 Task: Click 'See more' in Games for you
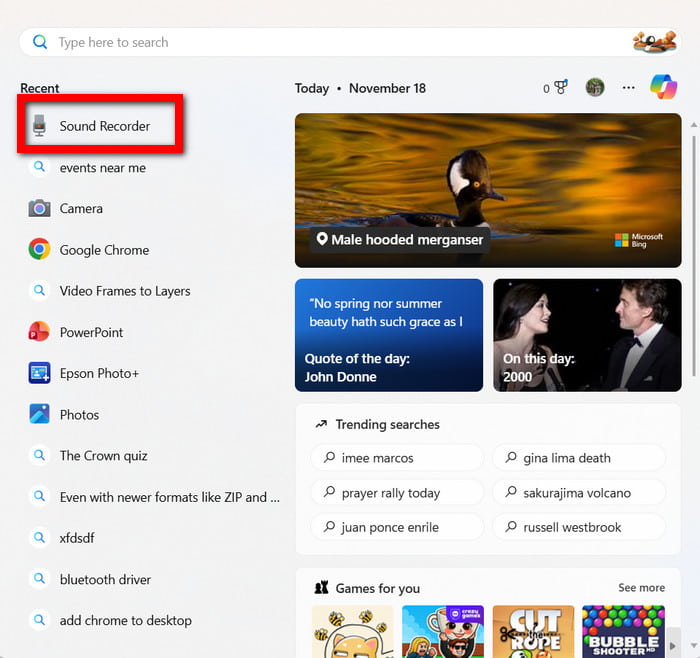(641, 588)
